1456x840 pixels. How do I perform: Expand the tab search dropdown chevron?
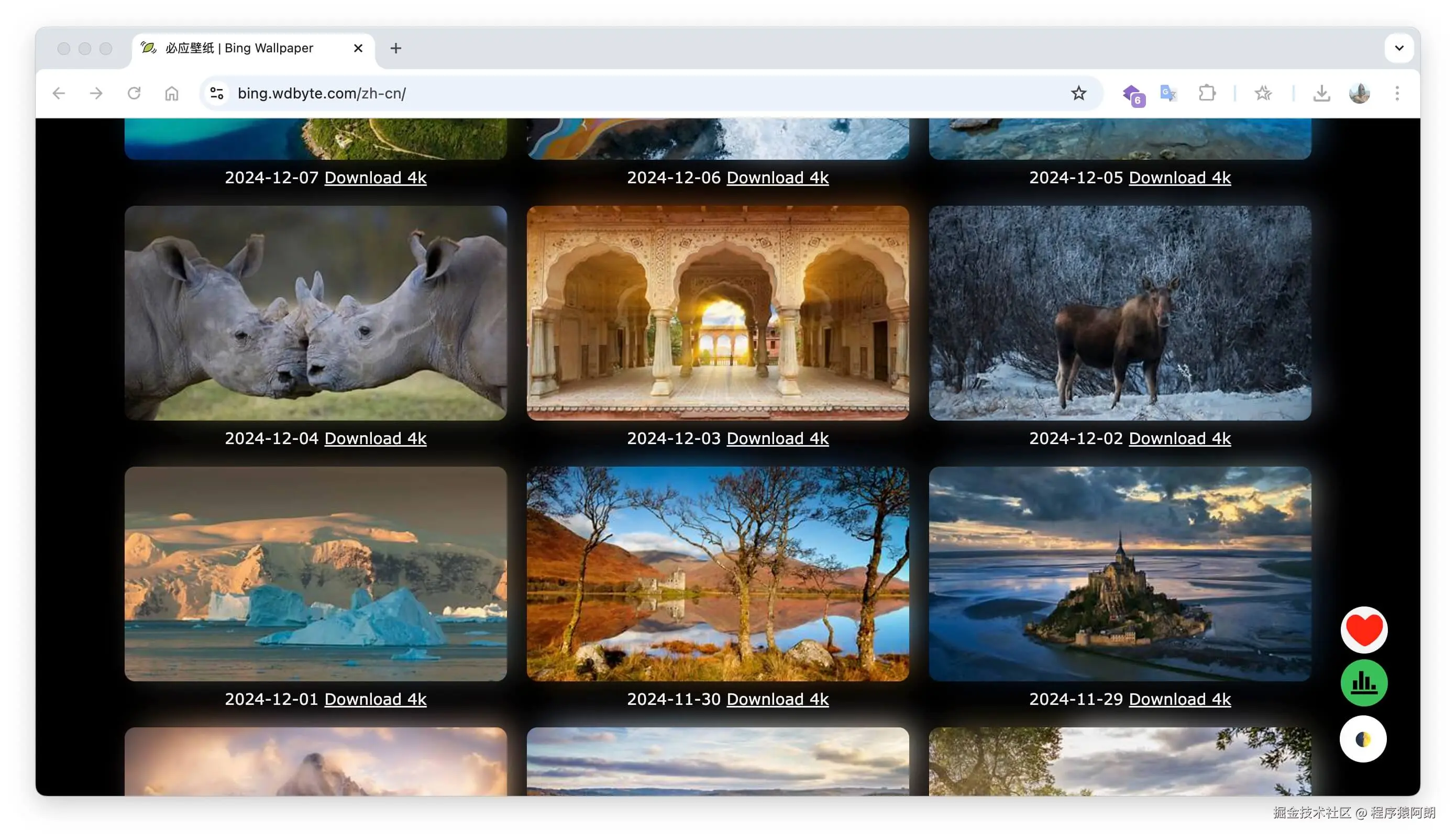[1399, 48]
